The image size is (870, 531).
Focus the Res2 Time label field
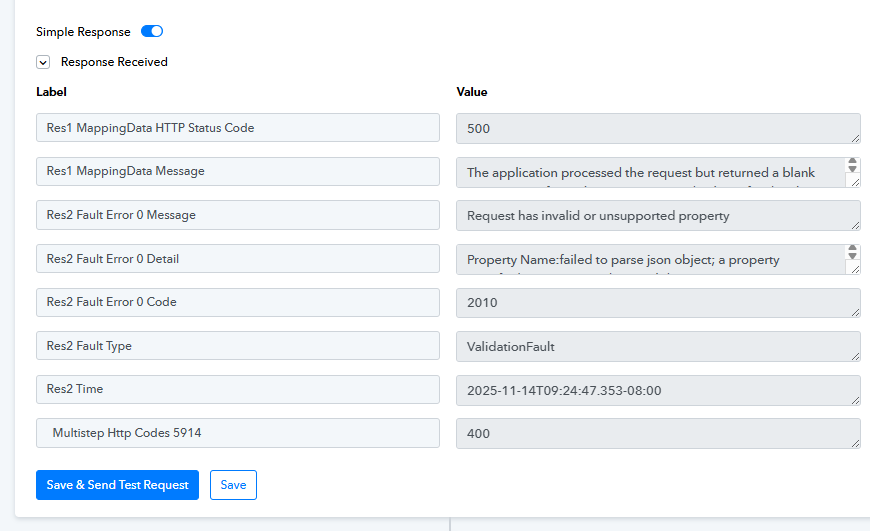tap(237, 389)
